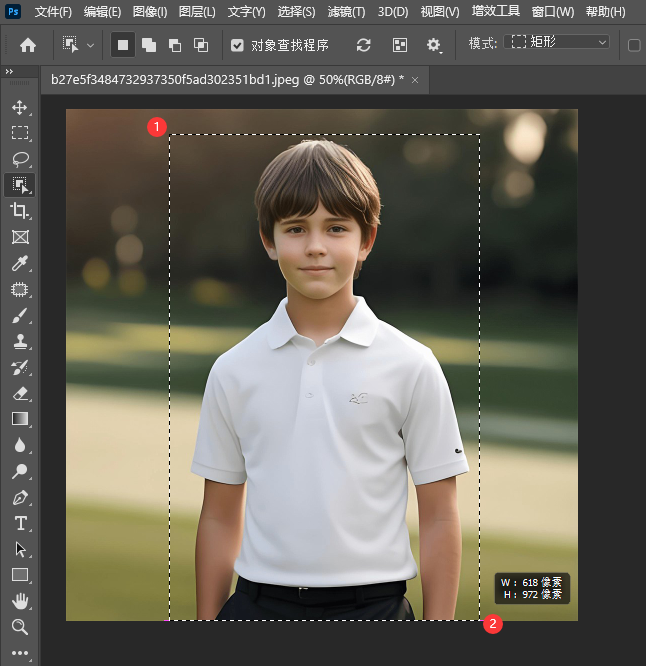The width and height of the screenshot is (646, 666).
Task: Enable the Add to selection mode
Action: pyautogui.click(x=149, y=45)
